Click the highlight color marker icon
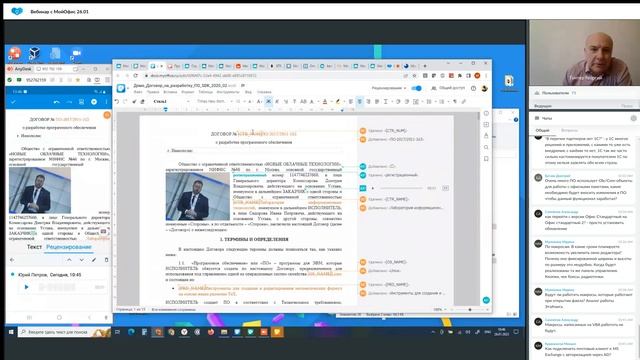 [338, 101]
